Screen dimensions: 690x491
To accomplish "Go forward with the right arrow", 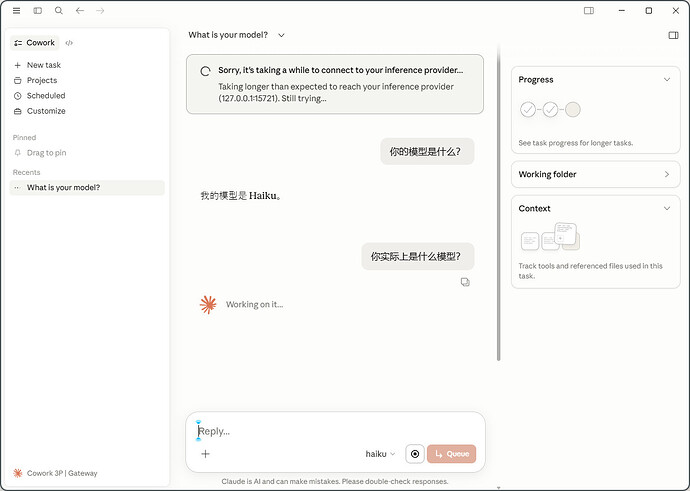I will point(100,11).
